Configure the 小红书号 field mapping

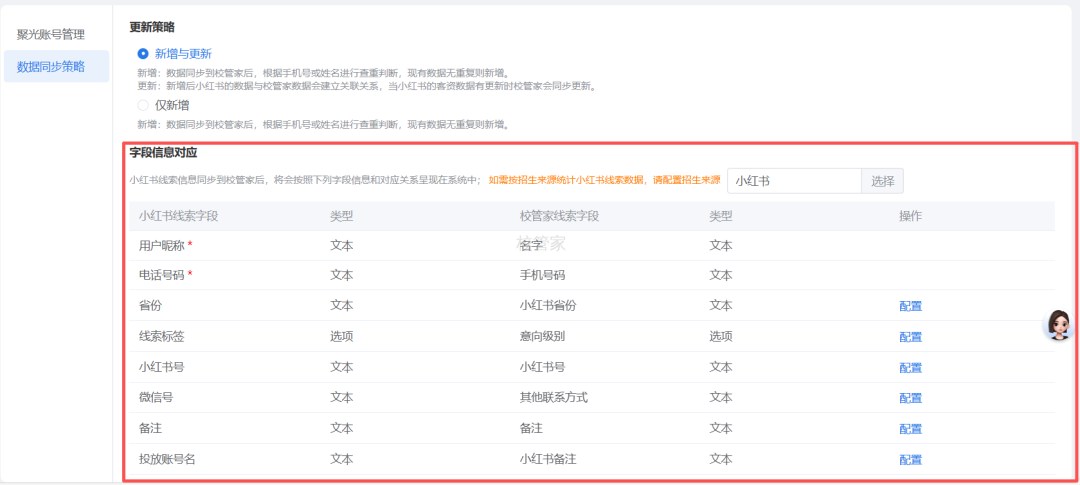[x=910, y=368]
